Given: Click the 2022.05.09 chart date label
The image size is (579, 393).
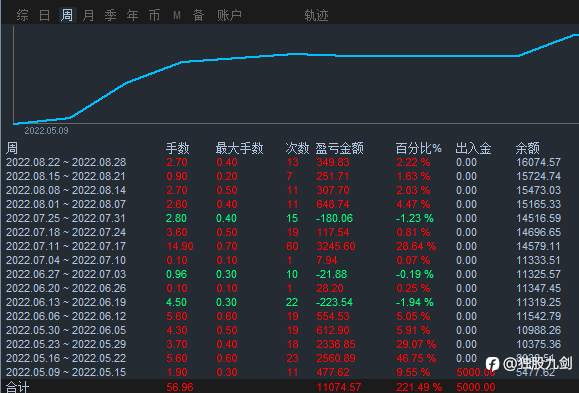Looking at the screenshot, I should tap(46, 130).
